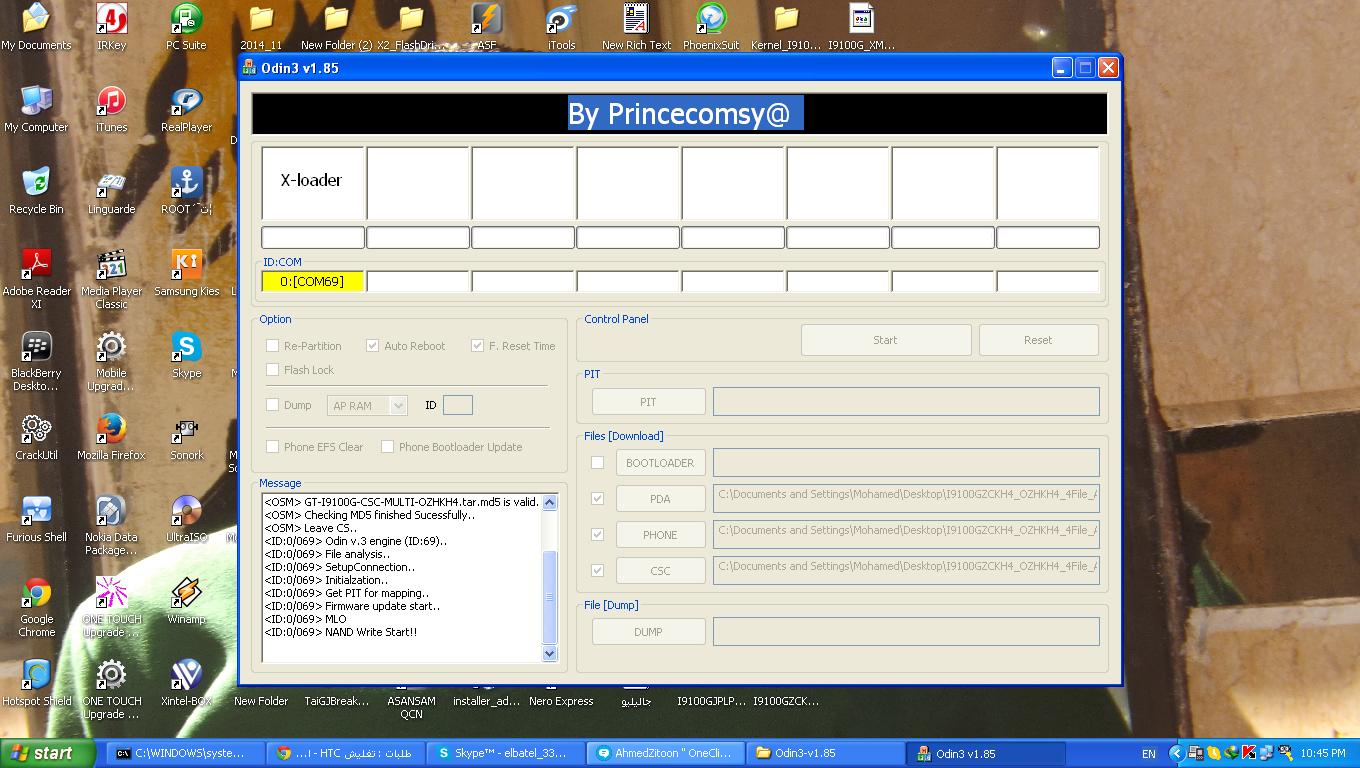Image resolution: width=1360 pixels, height=768 pixels.
Task: Open Mozilla Firefox desktop icon
Action: tap(111, 437)
